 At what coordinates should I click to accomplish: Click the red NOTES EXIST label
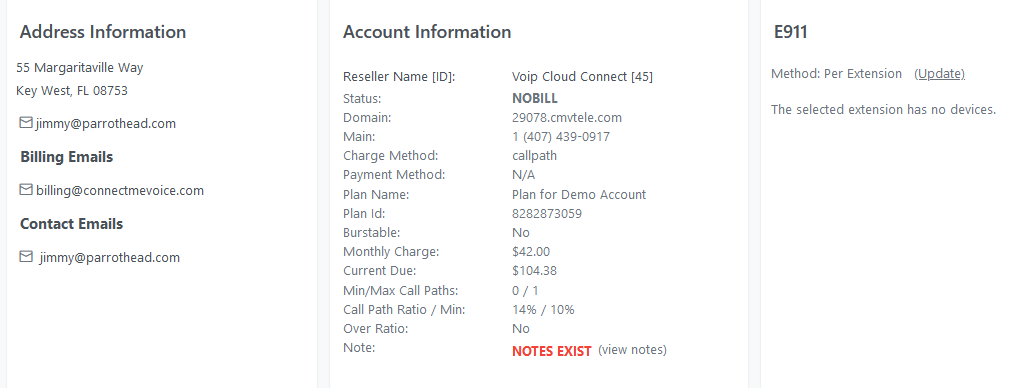tap(551, 351)
